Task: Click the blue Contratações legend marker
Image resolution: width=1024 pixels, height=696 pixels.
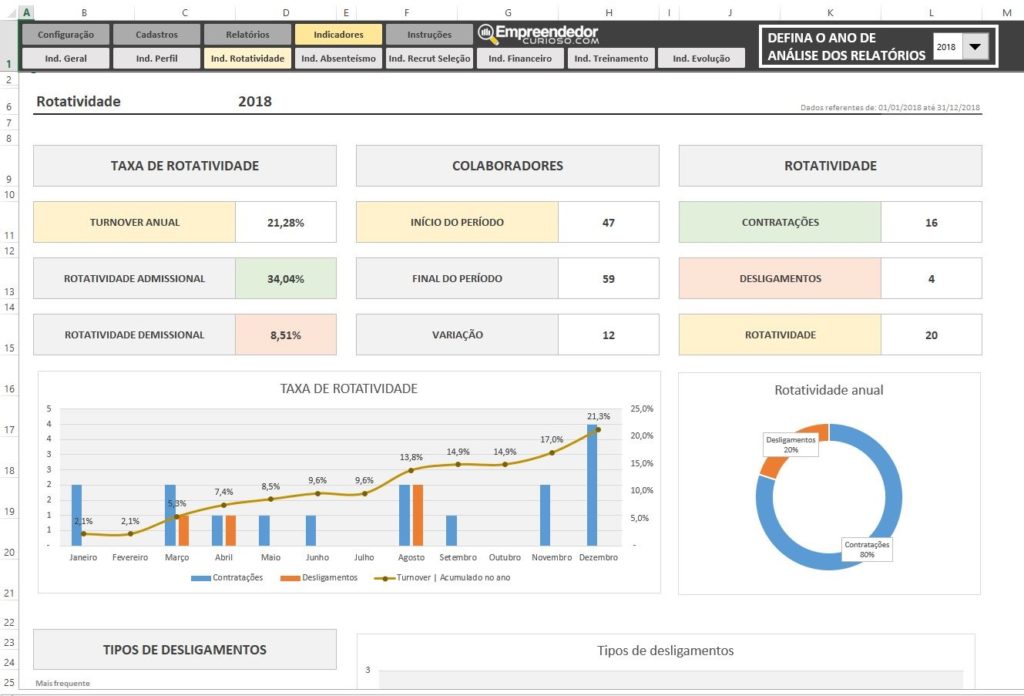Action: tap(200, 578)
